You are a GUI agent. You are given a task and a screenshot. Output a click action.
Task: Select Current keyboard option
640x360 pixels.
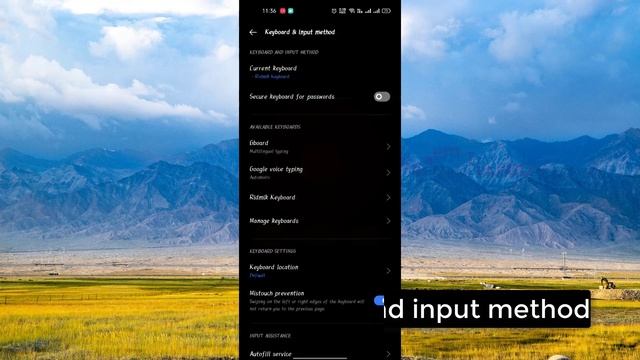[320, 71]
